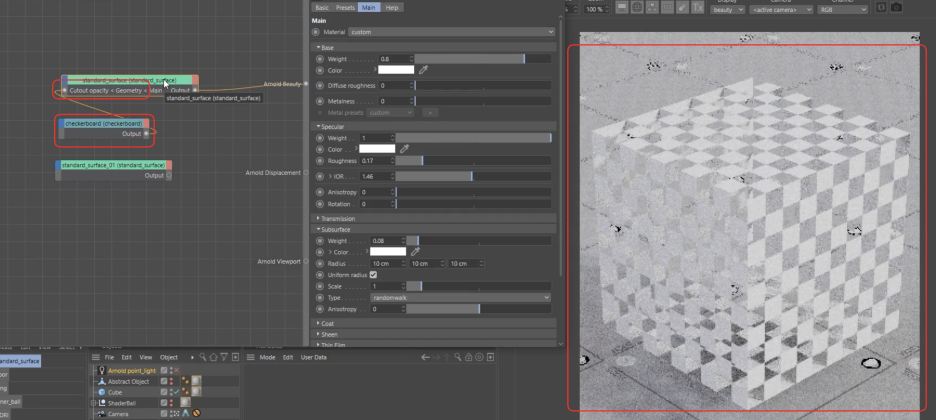Switch to the Basic tab
936x420 pixels.
322,7
